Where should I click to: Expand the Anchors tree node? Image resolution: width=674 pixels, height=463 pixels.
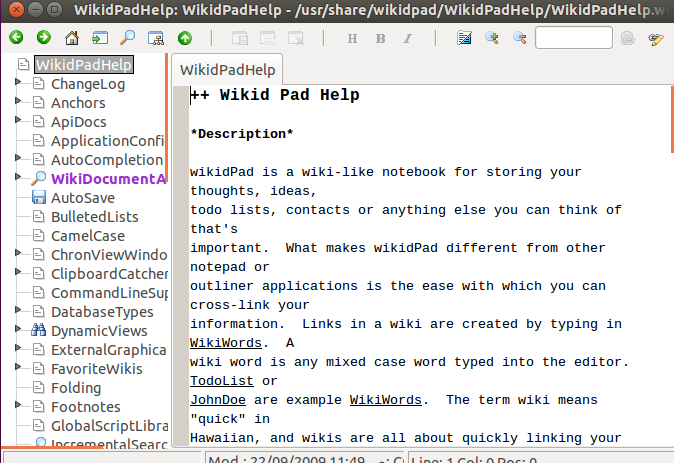(x=18, y=101)
